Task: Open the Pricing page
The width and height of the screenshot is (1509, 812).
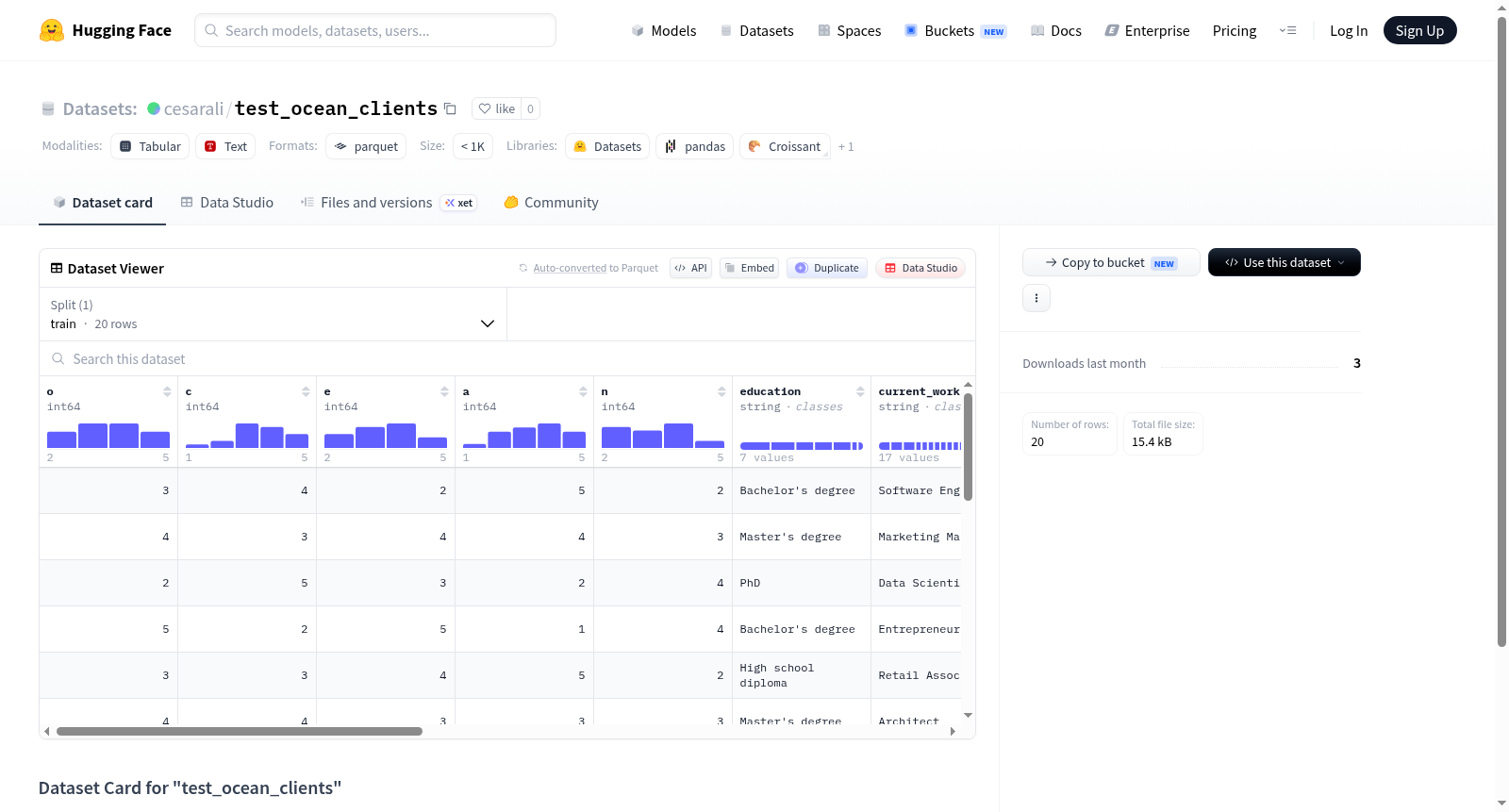Action: (1235, 31)
